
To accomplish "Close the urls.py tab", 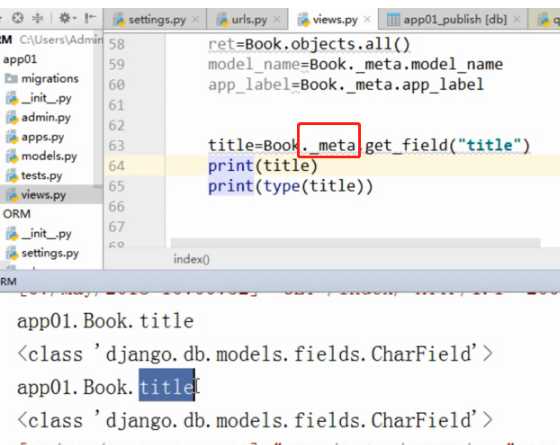I will coord(276,19).
